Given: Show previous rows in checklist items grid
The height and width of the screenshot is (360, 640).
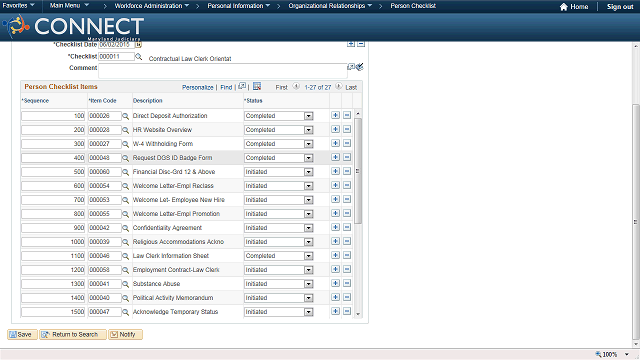Looking at the screenshot, I should (296, 87).
